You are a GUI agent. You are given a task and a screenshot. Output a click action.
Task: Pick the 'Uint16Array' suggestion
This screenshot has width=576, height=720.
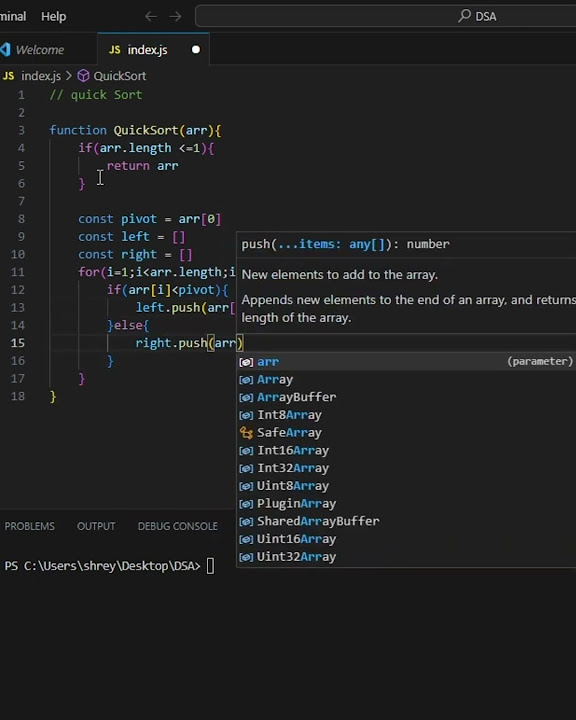click(x=406, y=539)
